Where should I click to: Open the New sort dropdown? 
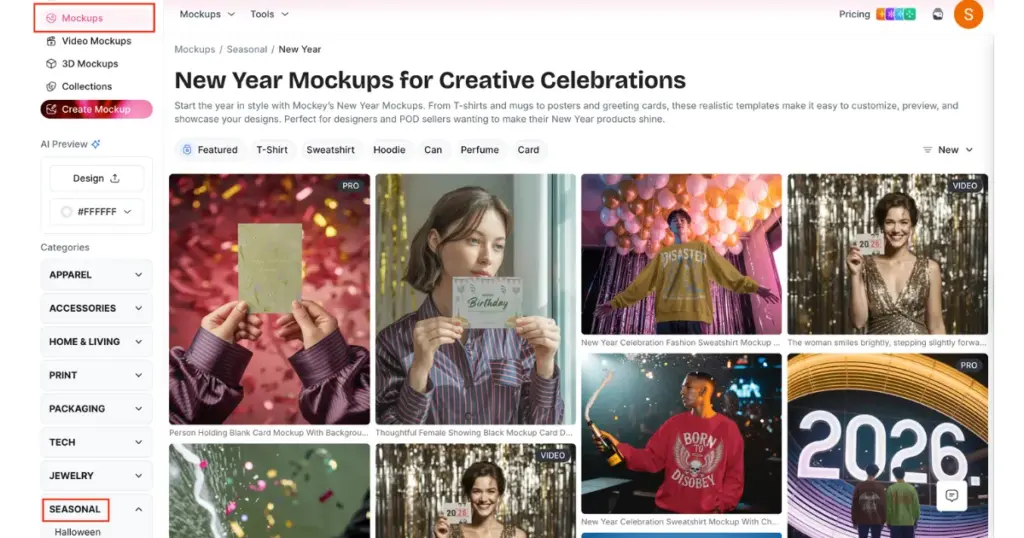[948, 150]
